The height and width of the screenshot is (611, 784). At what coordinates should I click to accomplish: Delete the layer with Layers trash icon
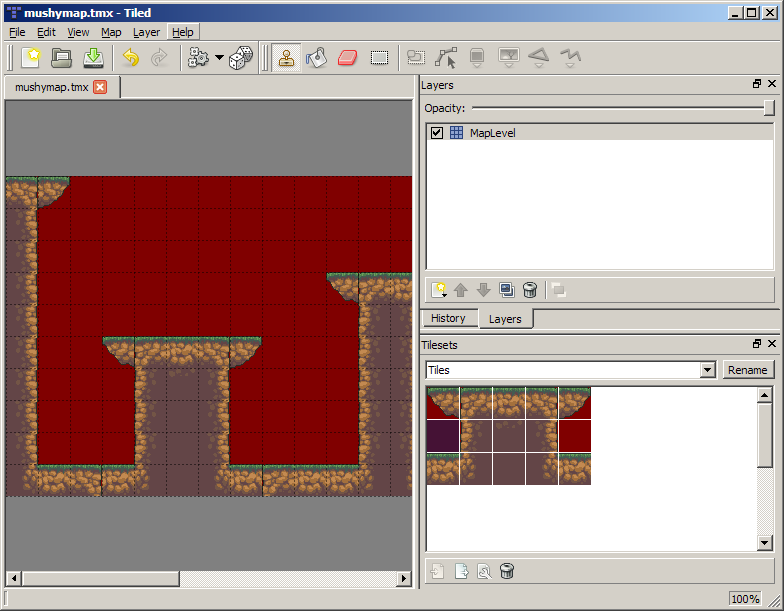click(x=530, y=290)
